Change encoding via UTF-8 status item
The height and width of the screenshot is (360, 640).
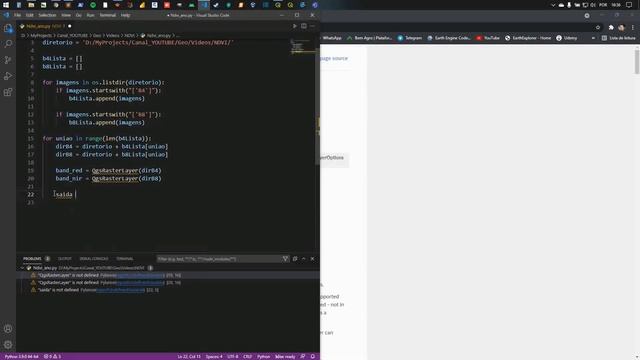pyautogui.click(x=233, y=356)
